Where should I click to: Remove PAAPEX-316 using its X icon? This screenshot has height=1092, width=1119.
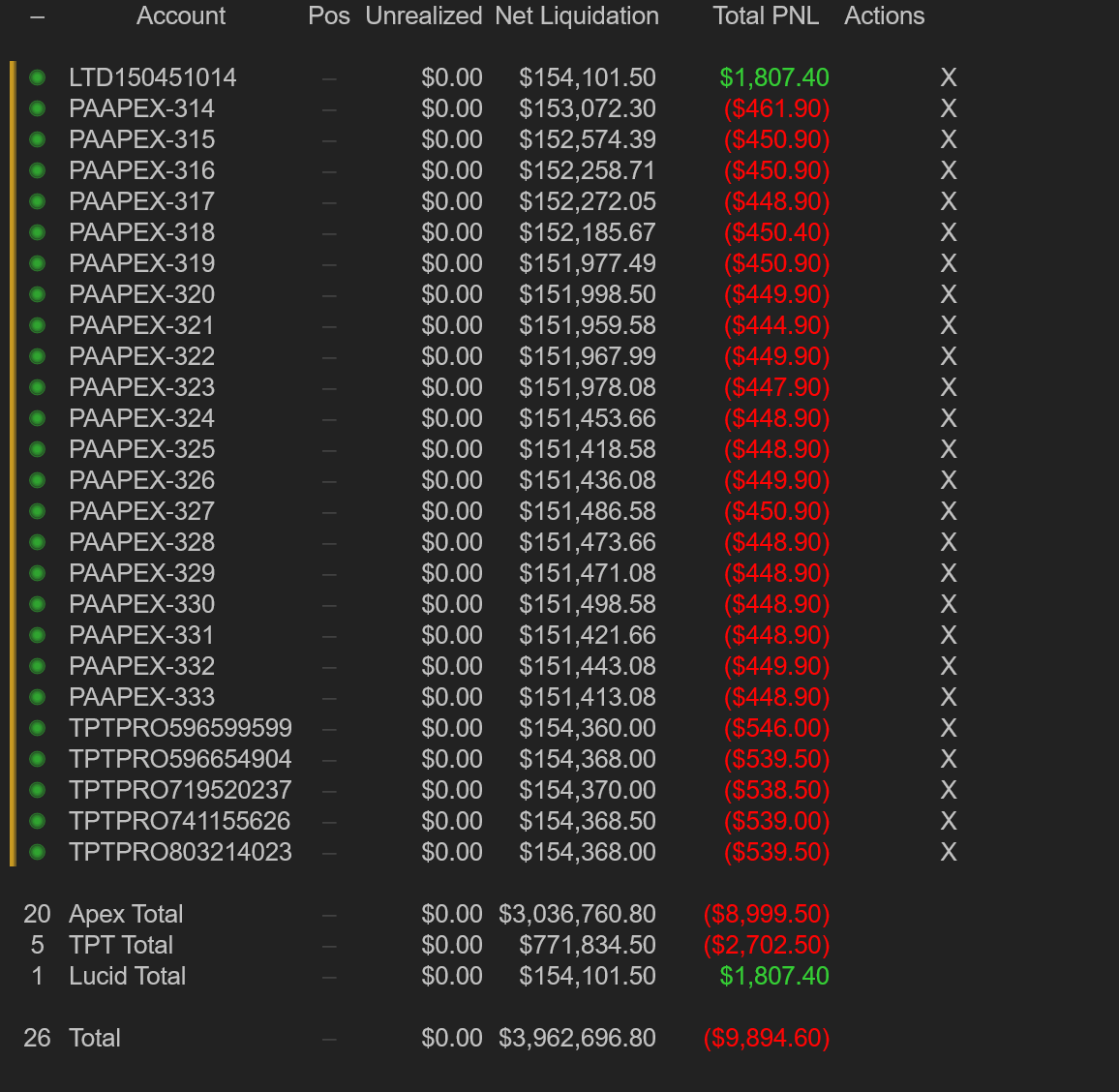[x=948, y=170]
